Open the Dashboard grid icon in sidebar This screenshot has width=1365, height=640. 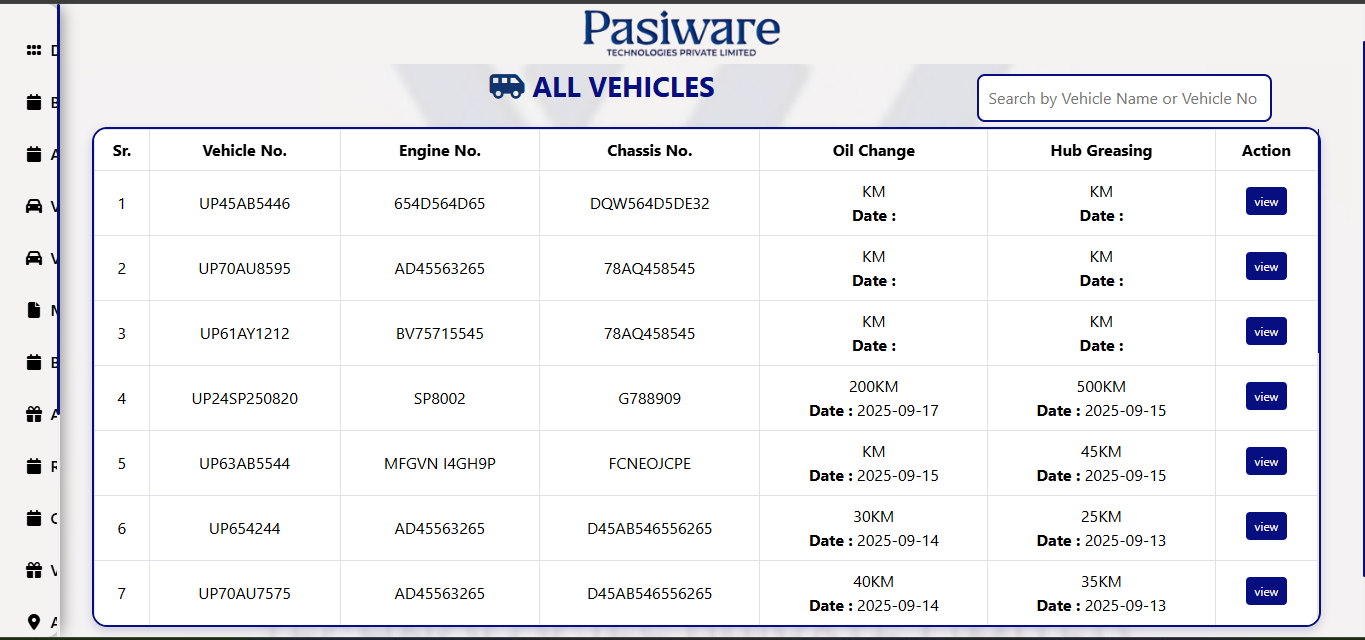click(x=34, y=50)
